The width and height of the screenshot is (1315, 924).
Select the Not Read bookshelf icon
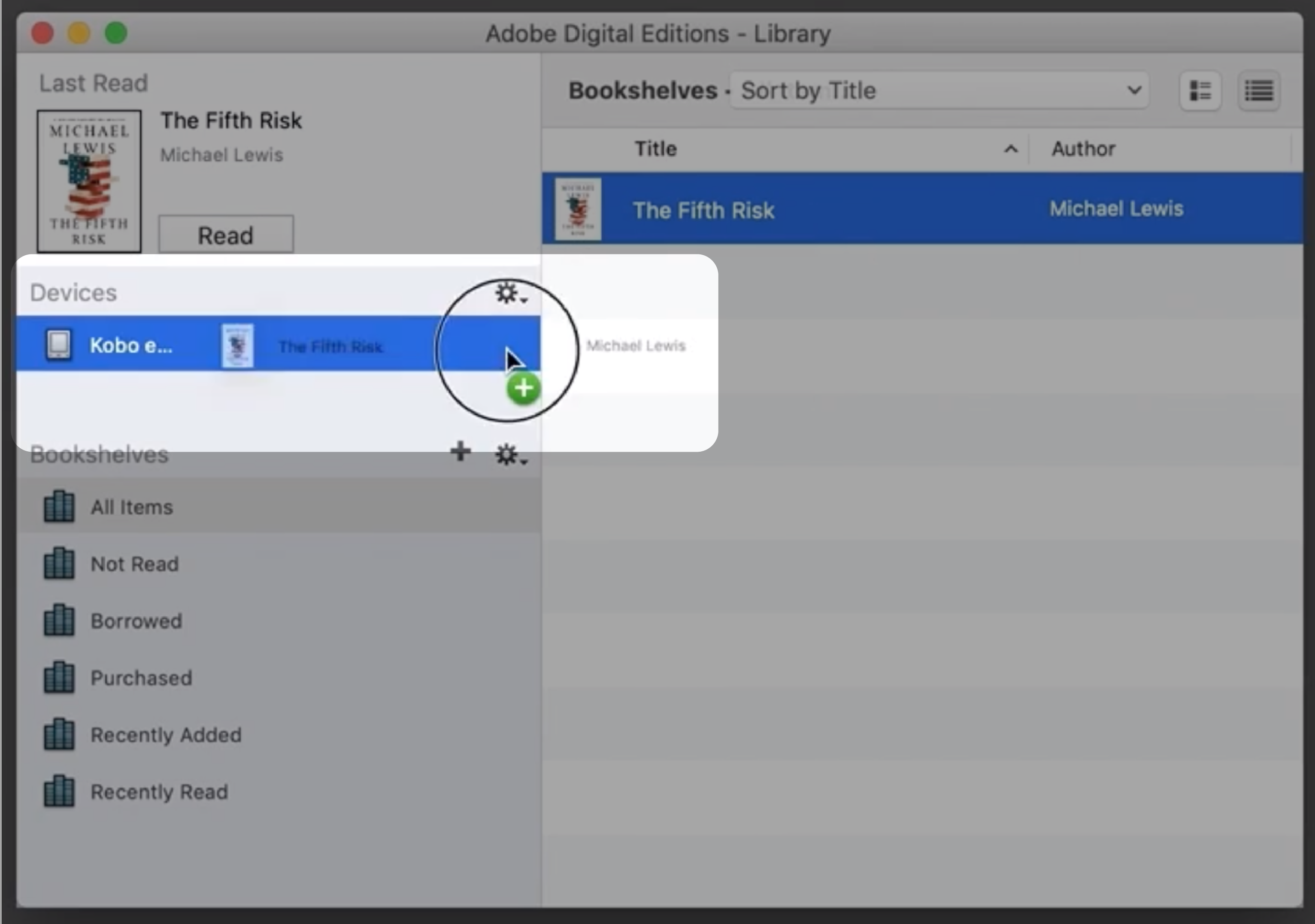(57, 563)
